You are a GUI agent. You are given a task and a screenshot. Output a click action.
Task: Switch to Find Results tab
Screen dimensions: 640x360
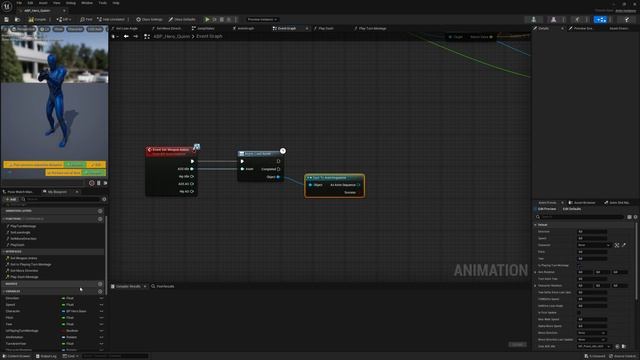tap(163, 287)
